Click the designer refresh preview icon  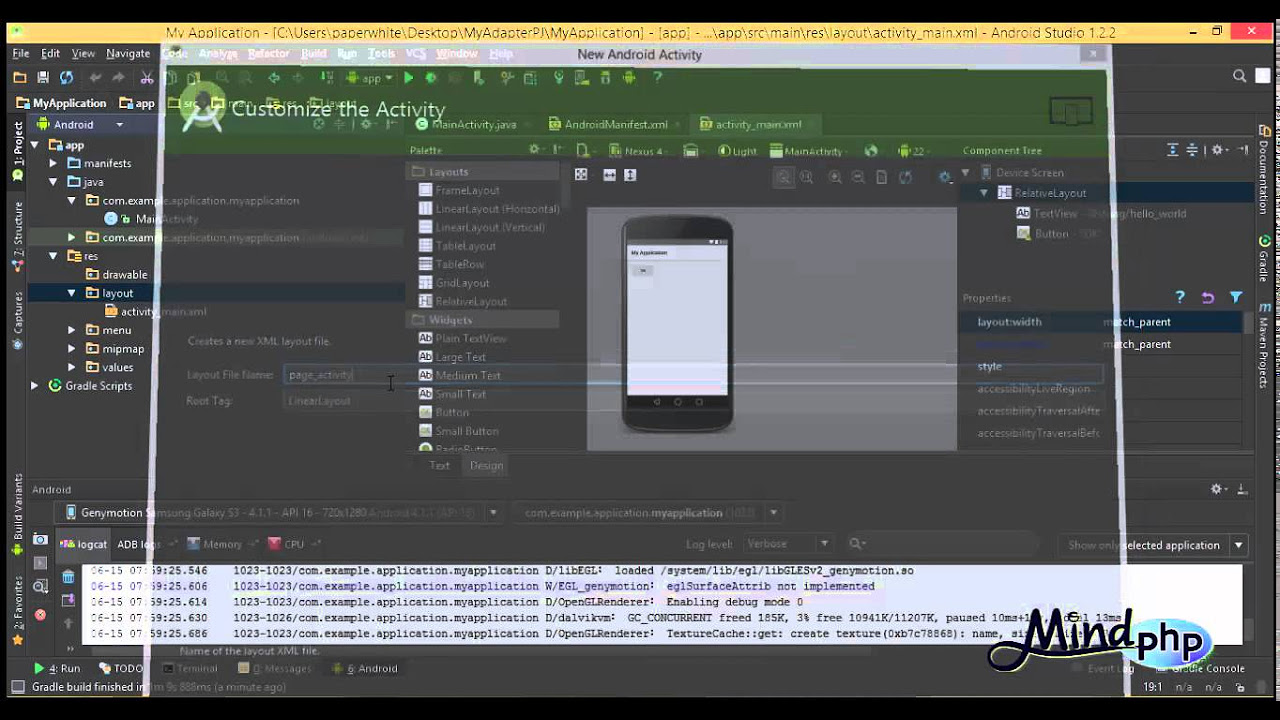[906, 177]
